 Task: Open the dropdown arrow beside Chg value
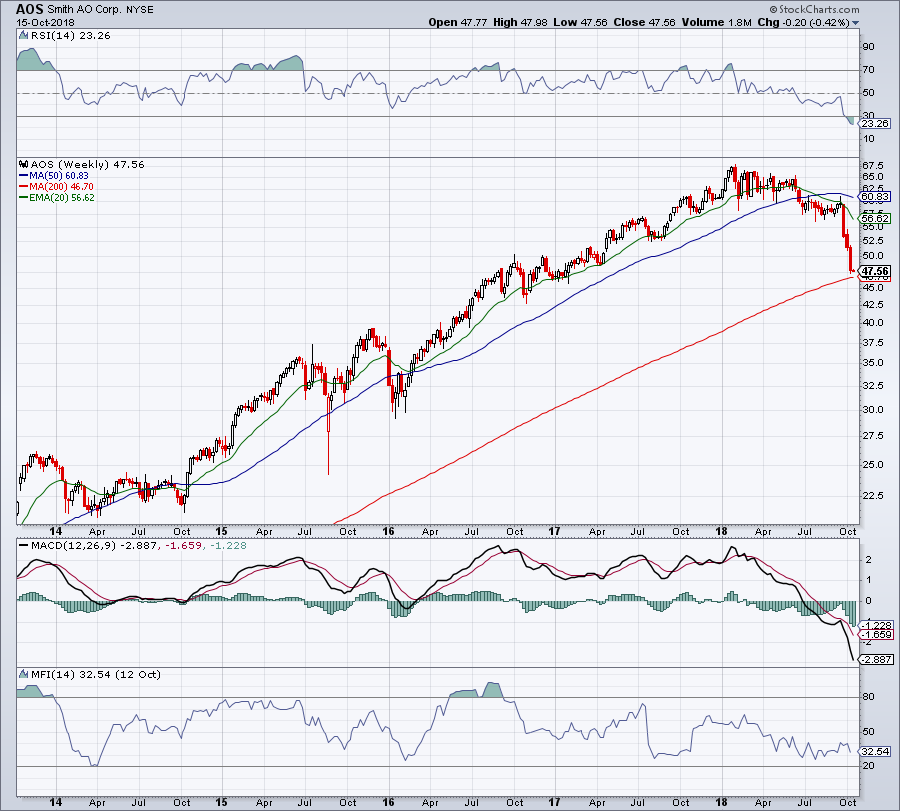(x=855, y=23)
